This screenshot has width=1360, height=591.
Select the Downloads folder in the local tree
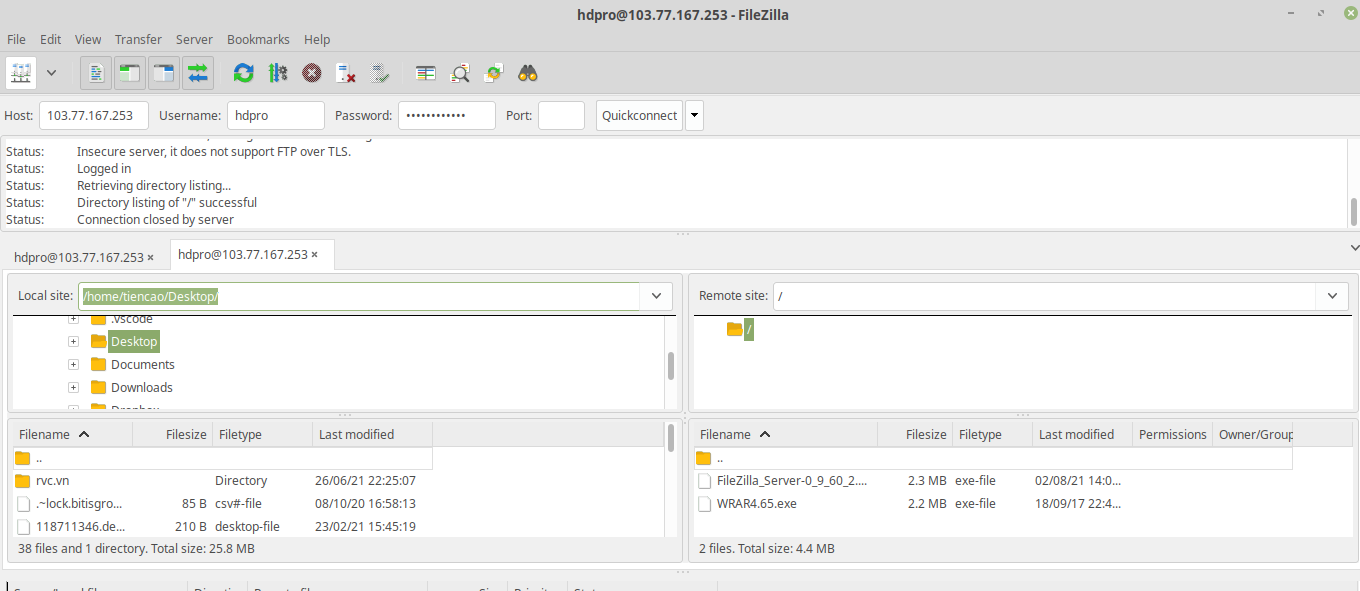coord(142,388)
